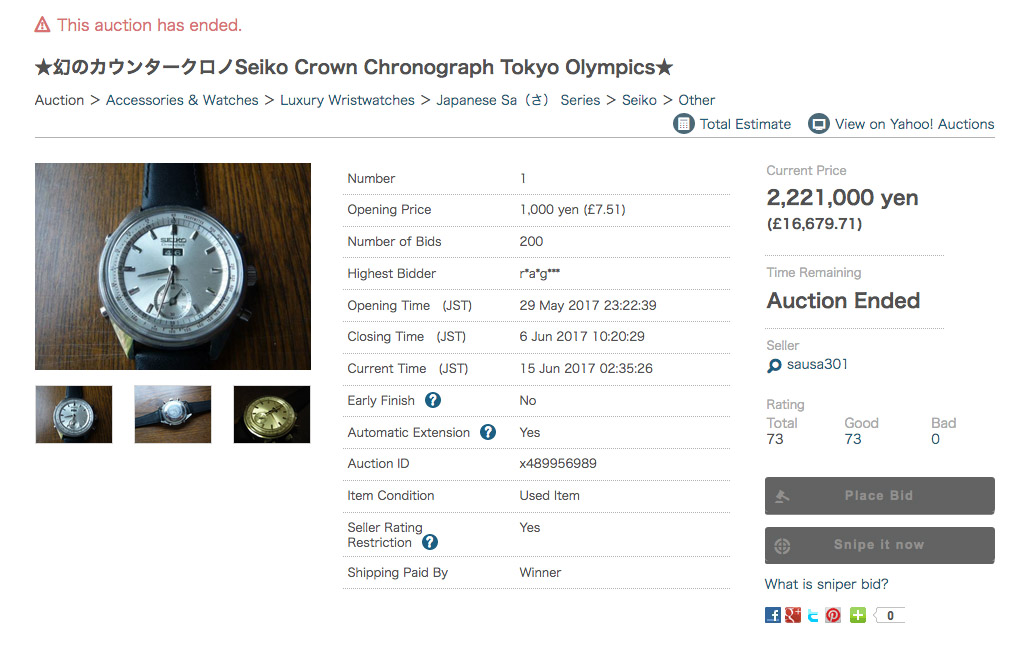The width and height of the screenshot is (1018, 650).
Task: Navigate to the Seiko breadcrumb category
Action: [x=639, y=100]
